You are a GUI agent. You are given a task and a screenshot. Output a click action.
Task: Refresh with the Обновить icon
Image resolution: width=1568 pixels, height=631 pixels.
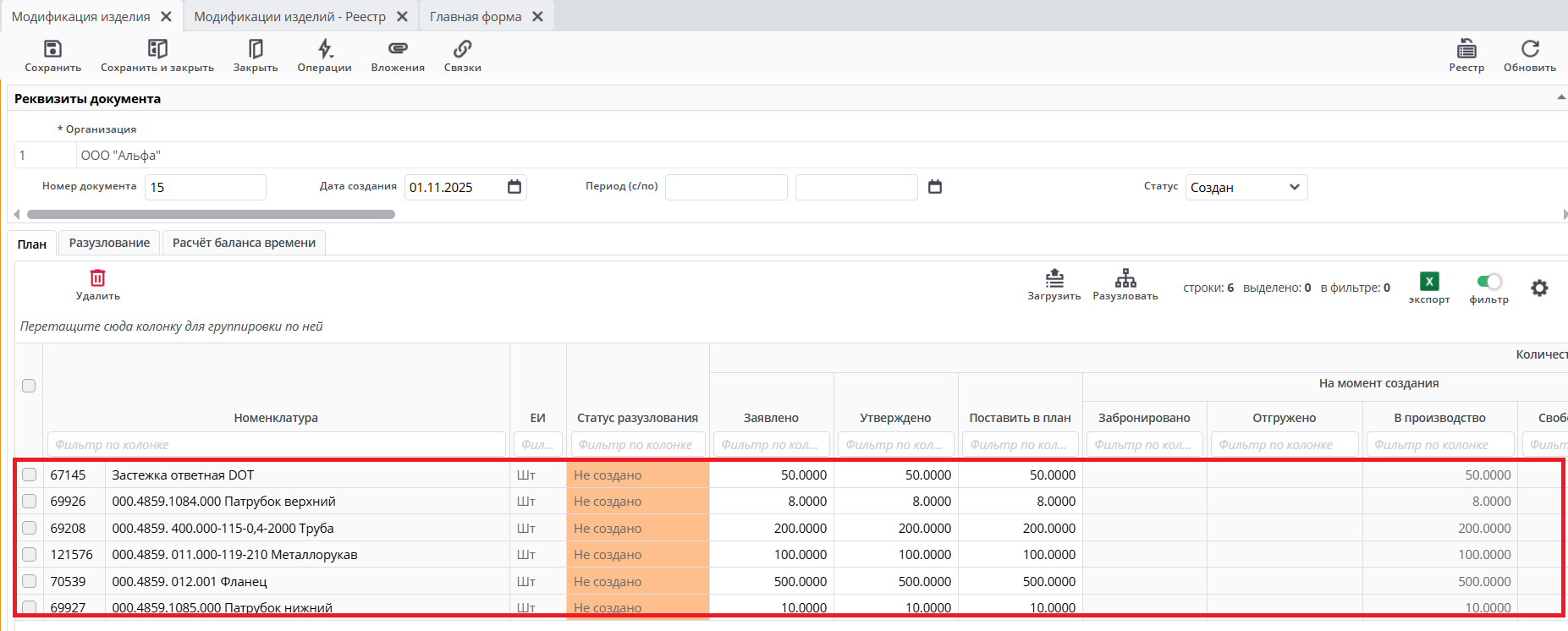[x=1530, y=49]
